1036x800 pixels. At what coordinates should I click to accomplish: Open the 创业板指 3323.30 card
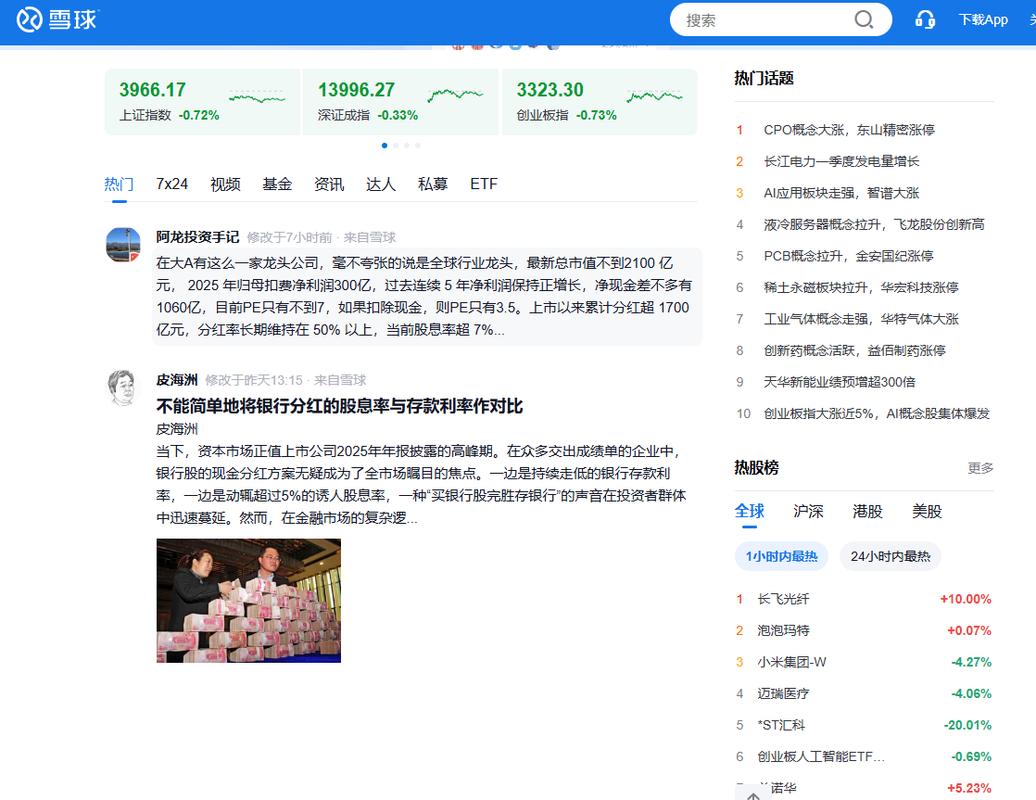(x=599, y=102)
